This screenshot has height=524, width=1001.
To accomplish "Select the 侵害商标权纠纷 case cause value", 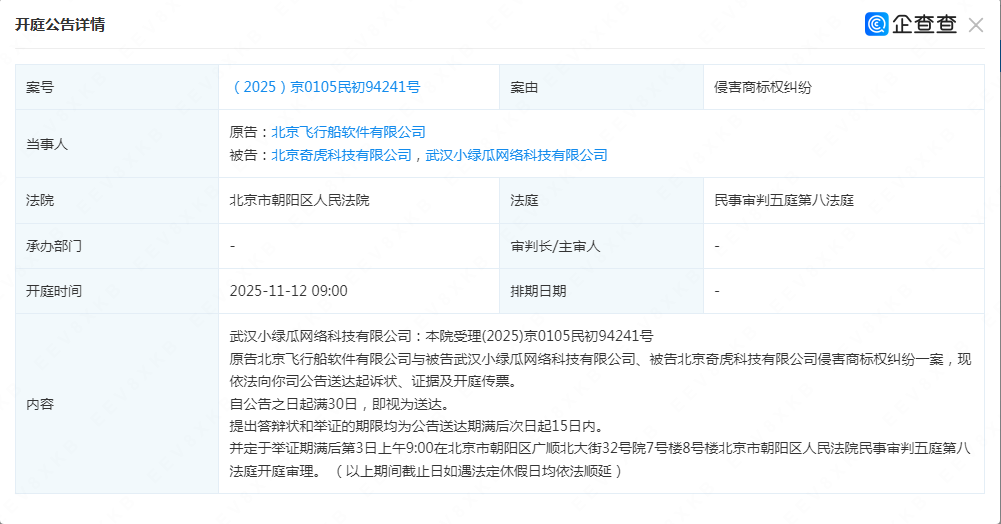I will click(763, 87).
